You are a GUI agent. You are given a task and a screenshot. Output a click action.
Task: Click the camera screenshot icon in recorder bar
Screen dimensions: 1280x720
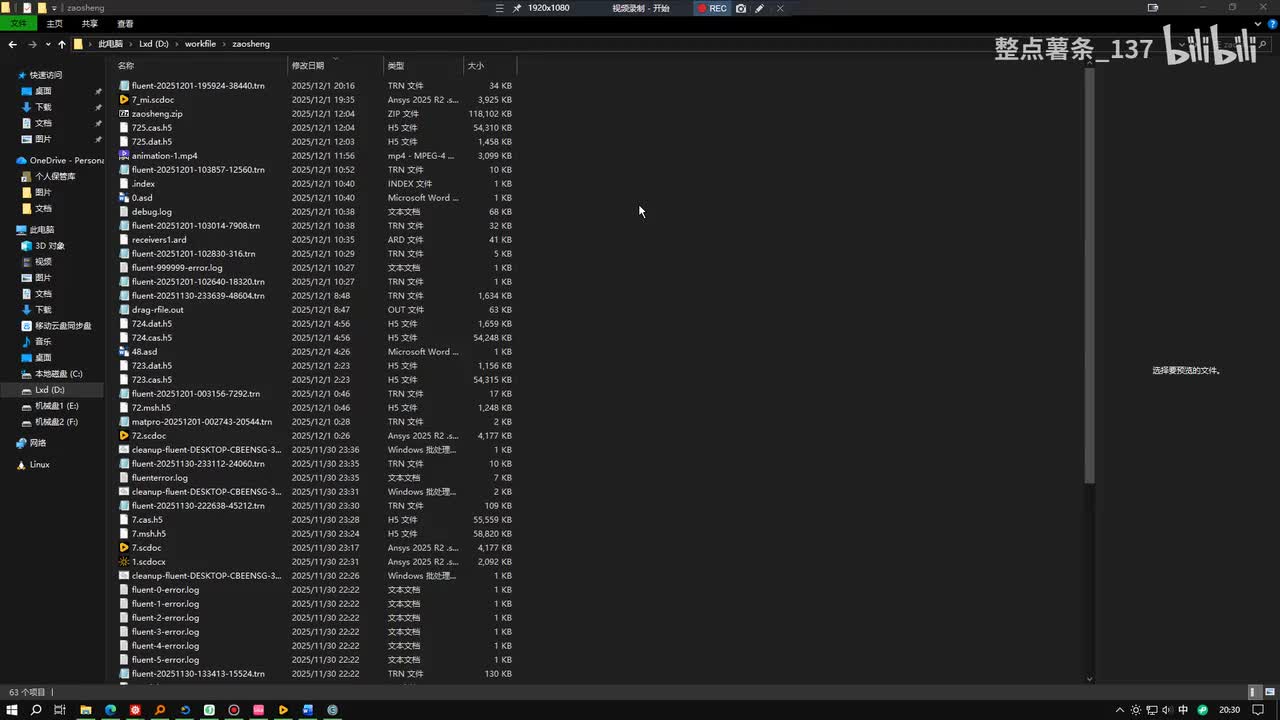pos(741,8)
